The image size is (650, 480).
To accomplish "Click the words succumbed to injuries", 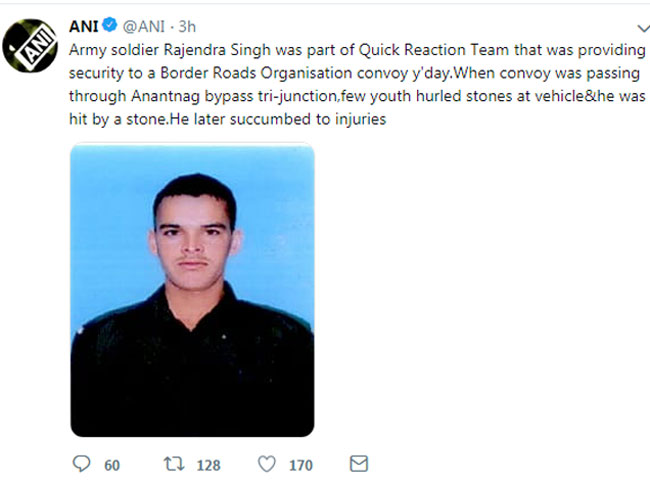I will (x=308, y=119).
